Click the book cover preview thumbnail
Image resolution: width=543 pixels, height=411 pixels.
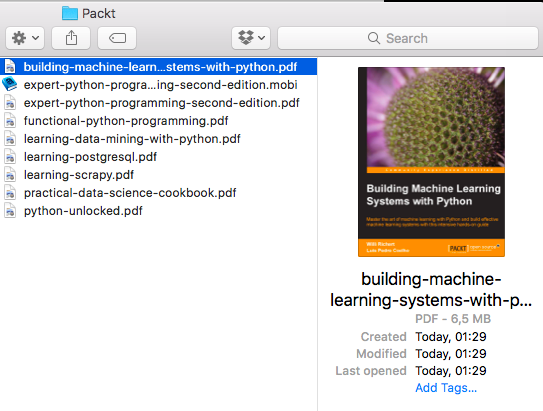coord(431,162)
